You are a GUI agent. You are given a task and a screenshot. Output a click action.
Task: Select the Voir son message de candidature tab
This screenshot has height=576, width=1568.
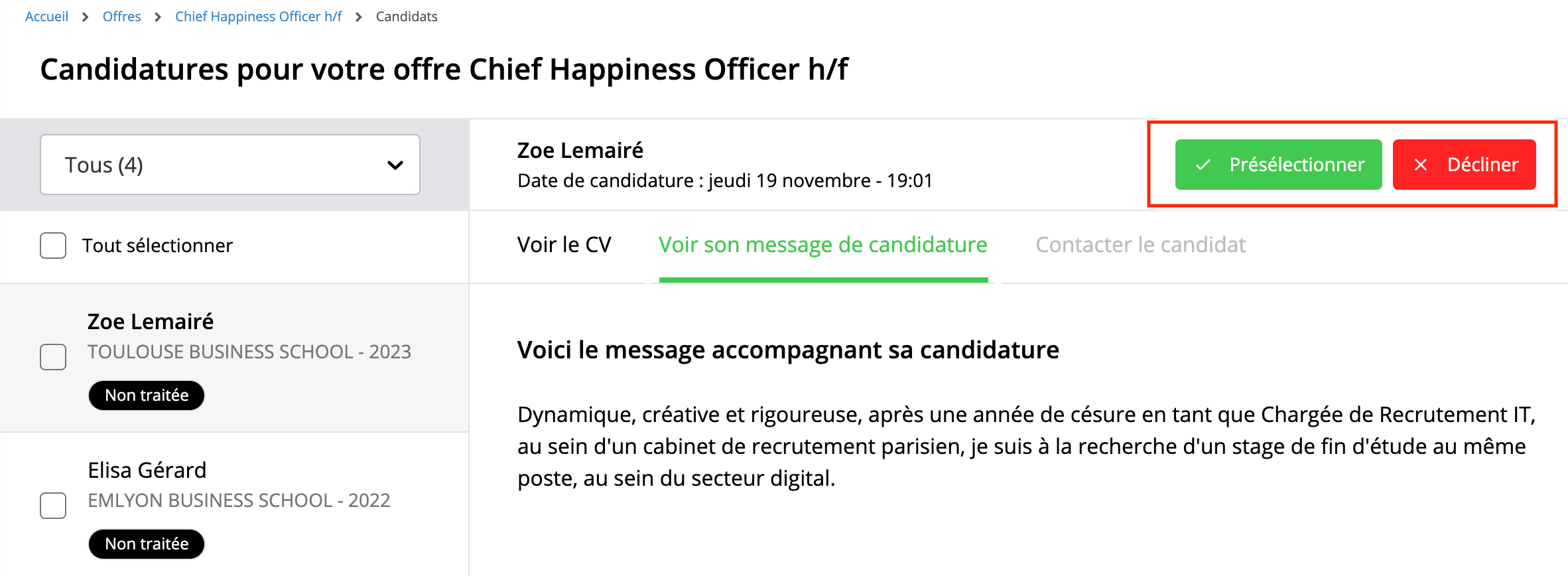coord(822,244)
